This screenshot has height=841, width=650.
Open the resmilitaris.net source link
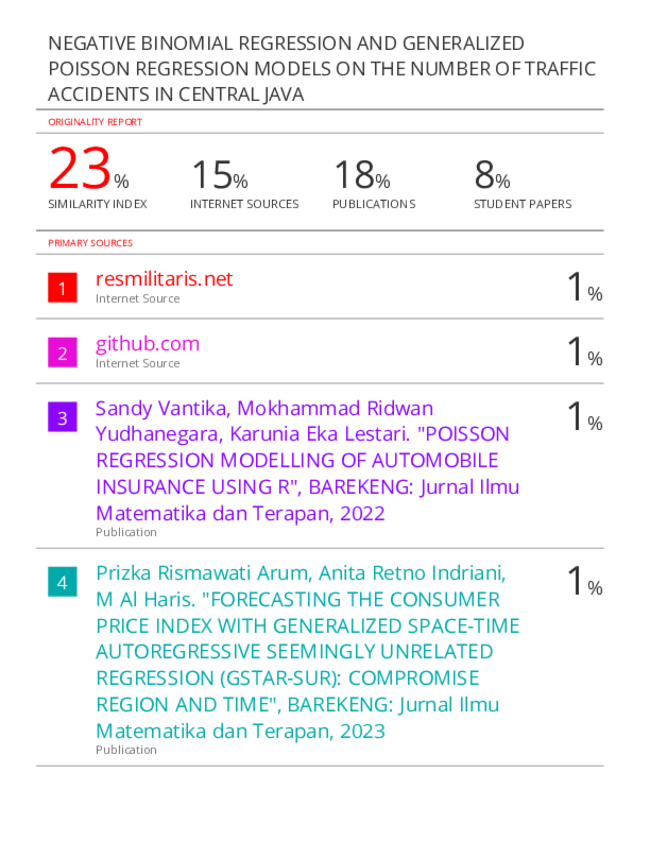click(164, 279)
